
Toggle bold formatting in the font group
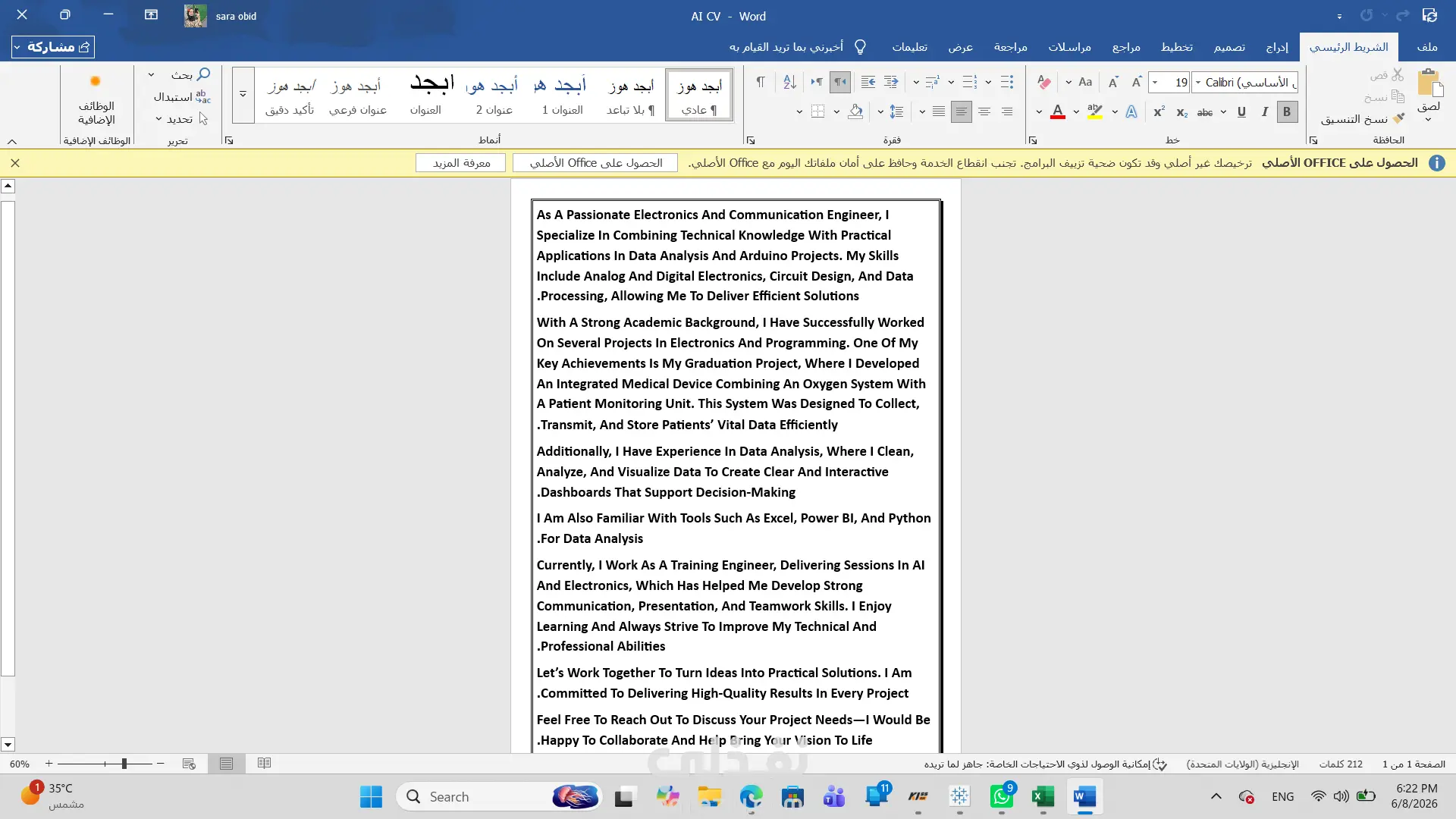tap(1287, 112)
